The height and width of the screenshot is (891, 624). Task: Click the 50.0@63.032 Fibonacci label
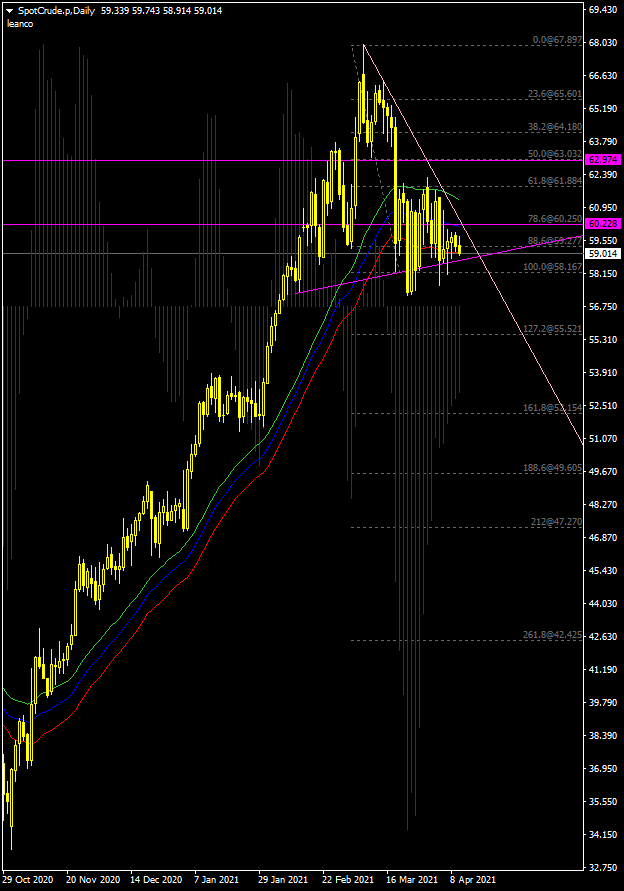(555, 154)
